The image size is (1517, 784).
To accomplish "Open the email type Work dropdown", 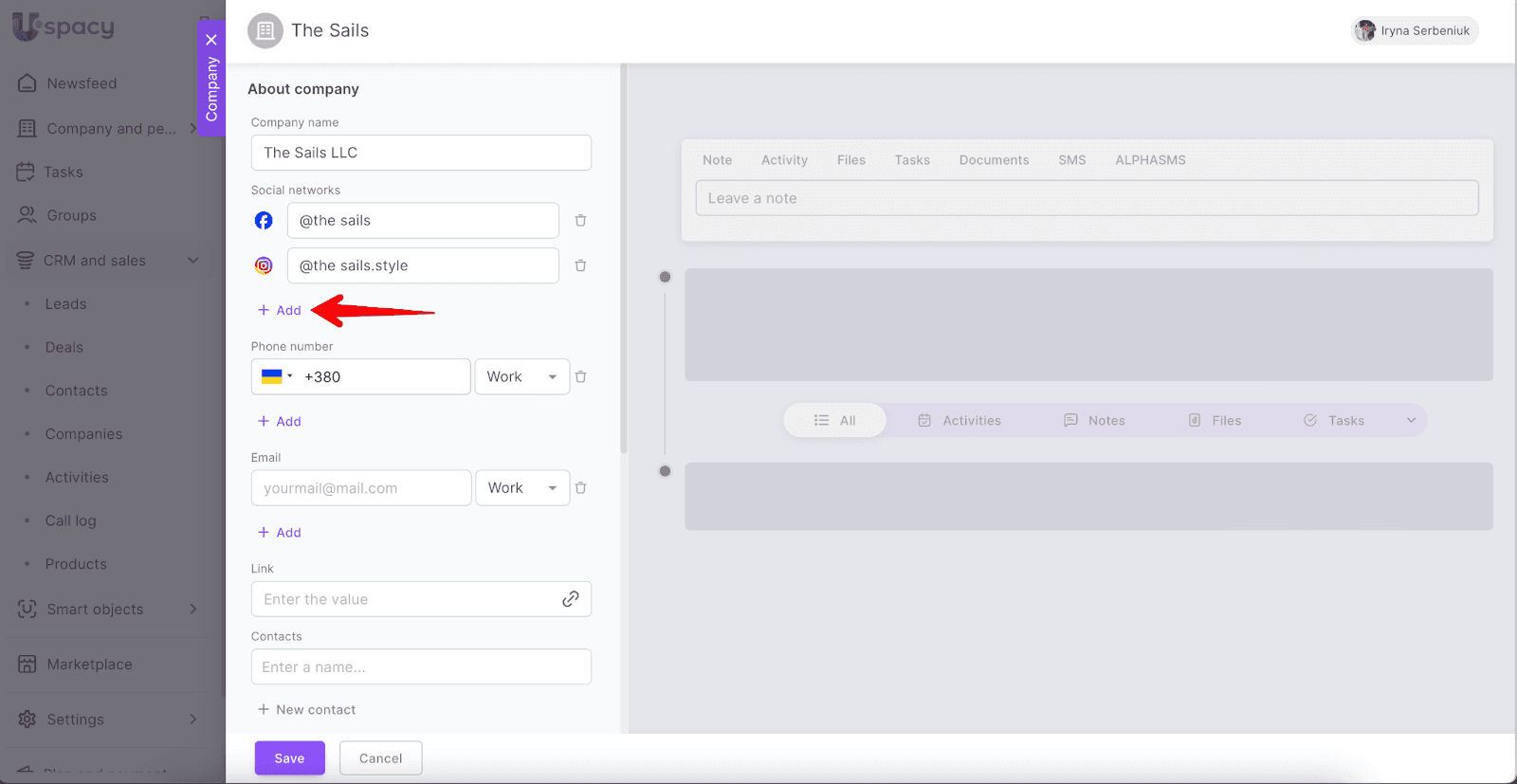I will [x=521, y=488].
